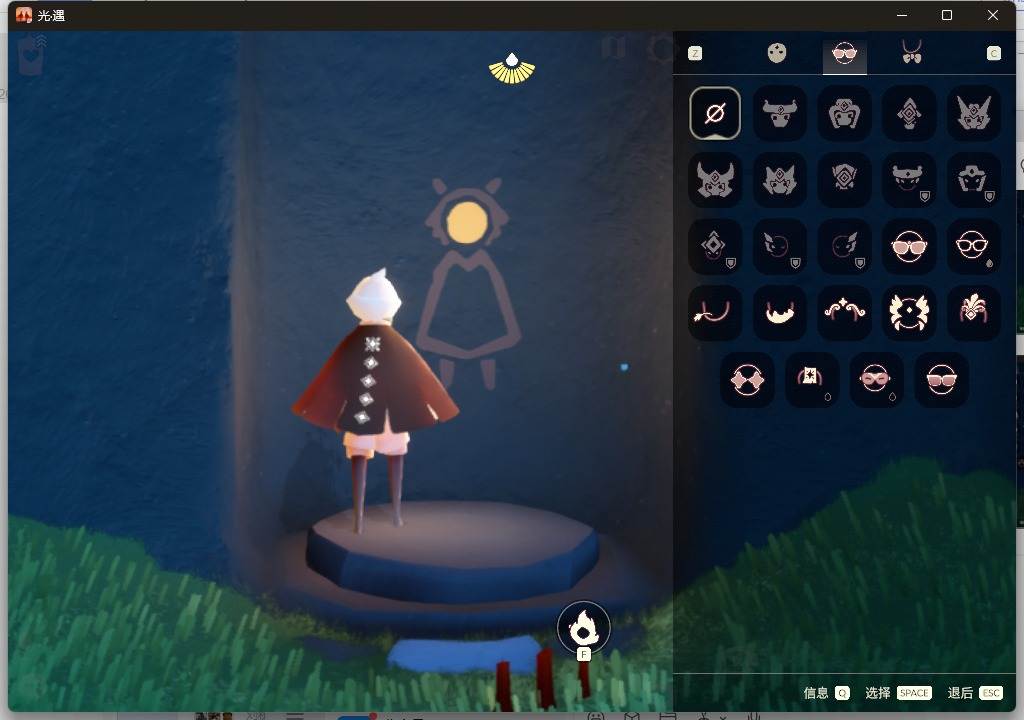Select the feather-plumed mask accessory
This screenshot has height=720, width=1024.
(x=973, y=312)
